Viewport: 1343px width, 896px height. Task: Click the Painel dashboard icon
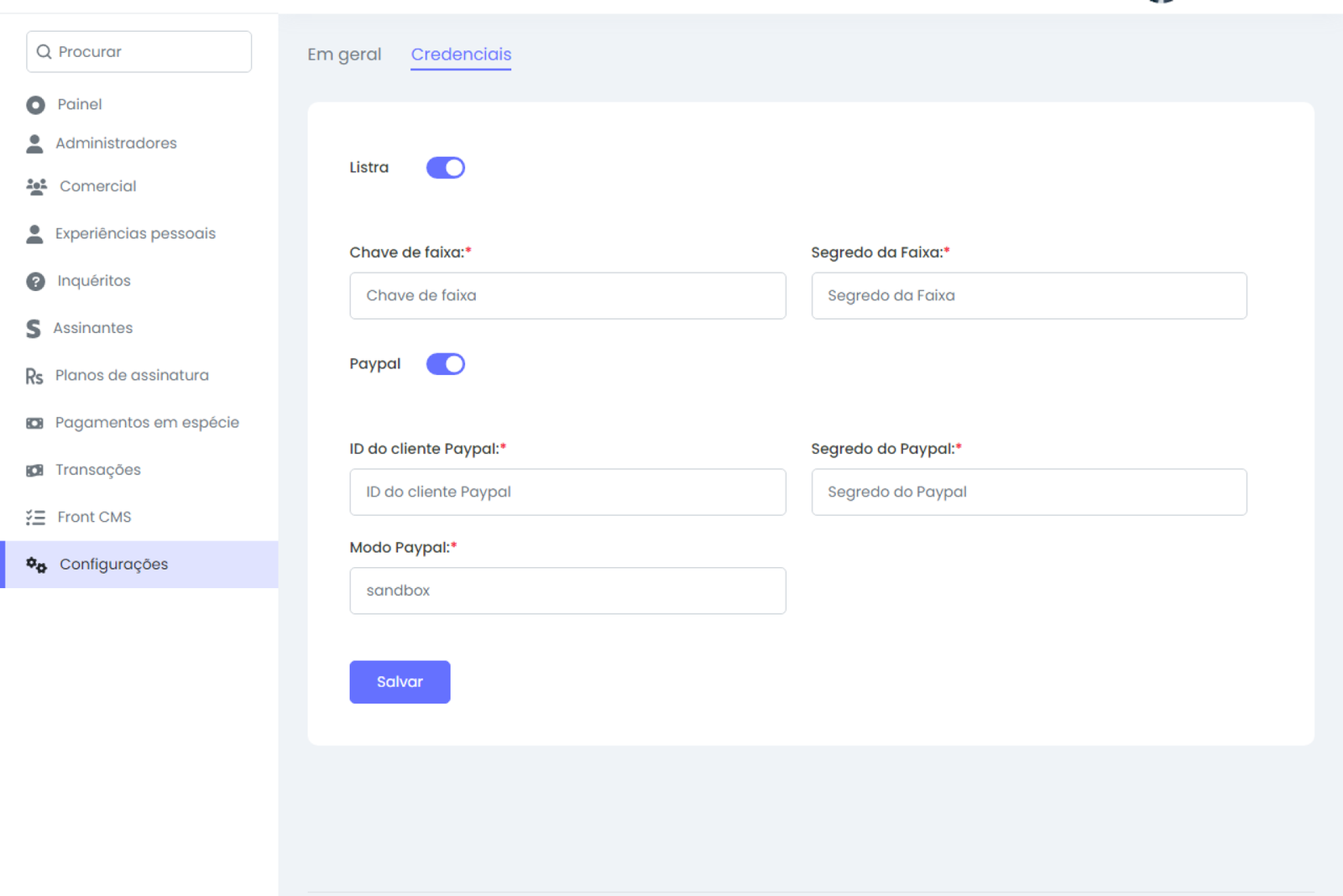tap(35, 105)
